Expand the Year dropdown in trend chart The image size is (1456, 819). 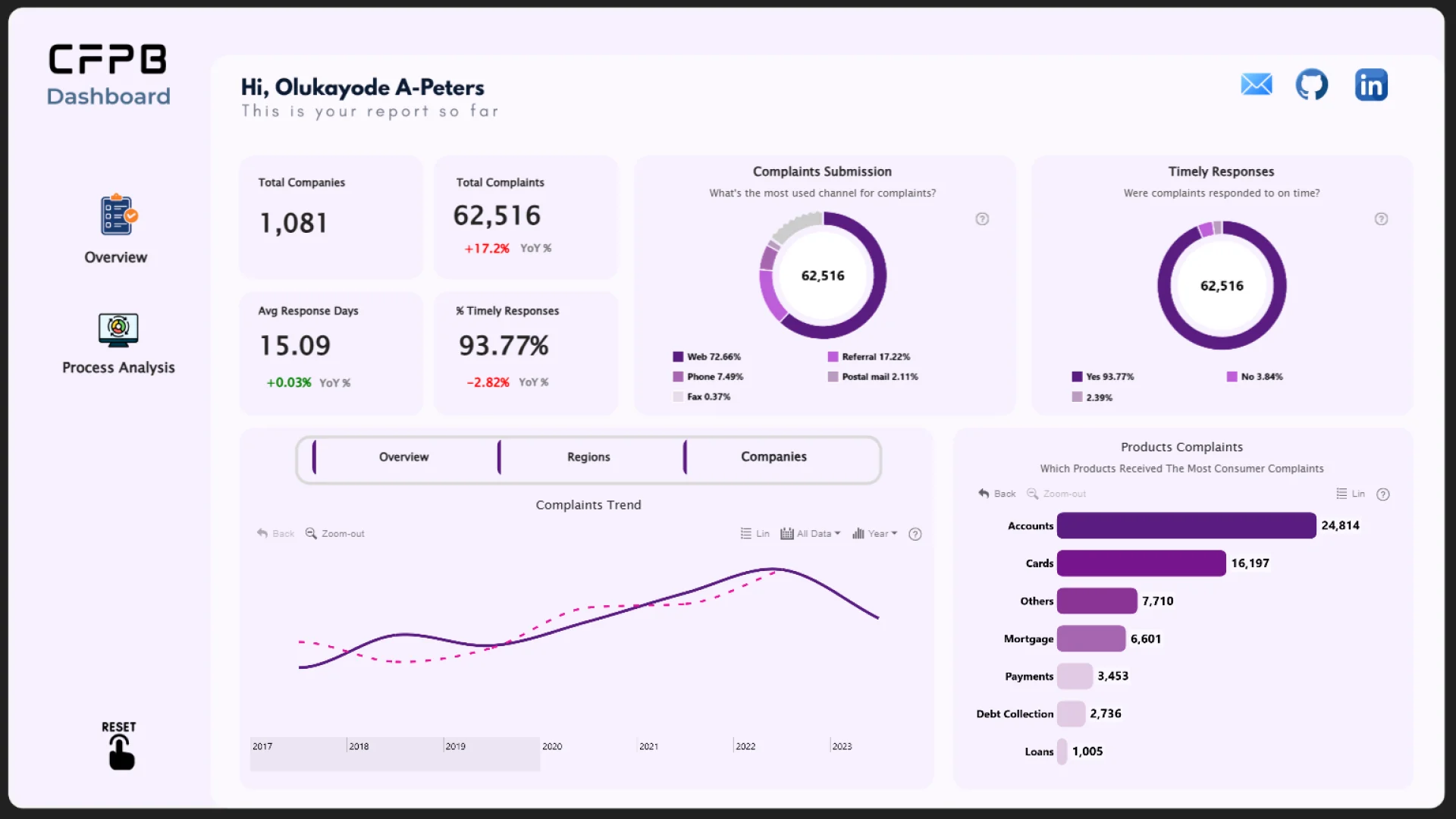pyautogui.click(x=875, y=534)
